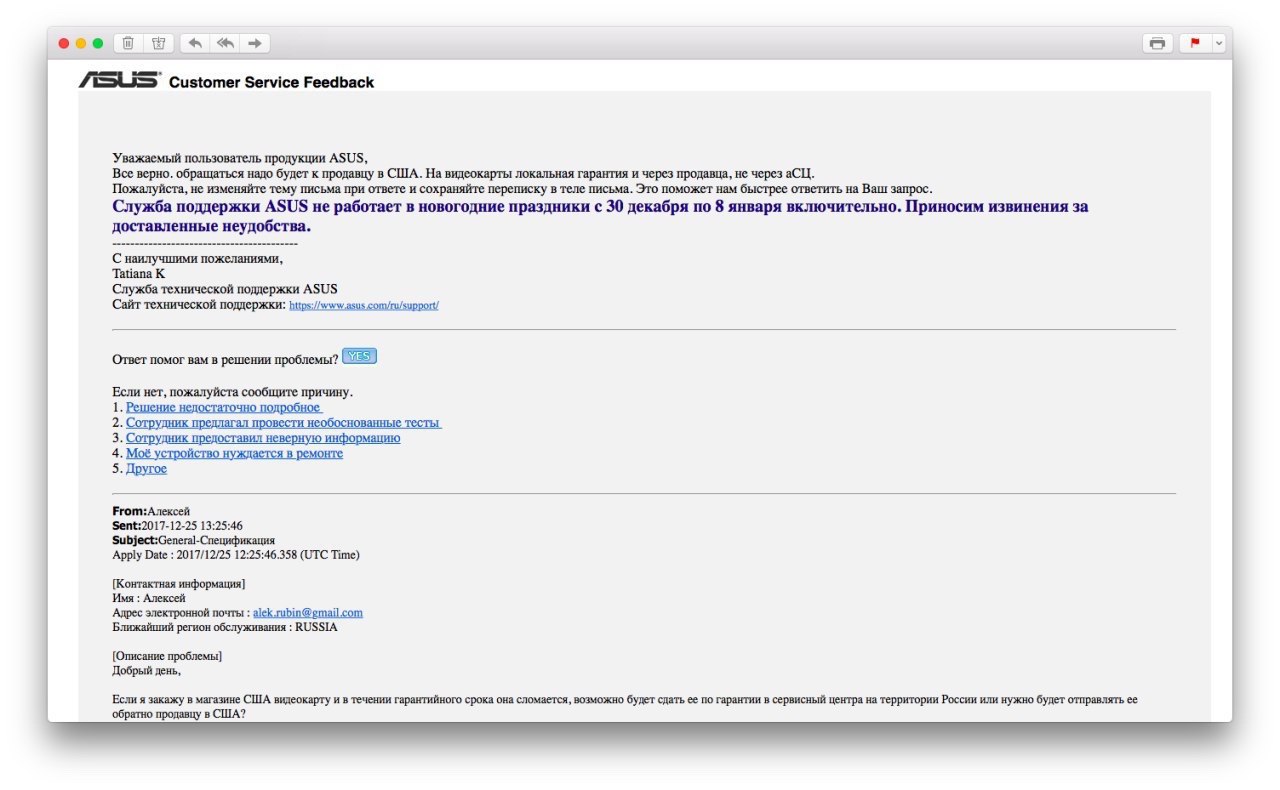The height and width of the screenshot is (790, 1280).
Task: Click the '[Контактная информация]' section label
Action: click(x=179, y=584)
